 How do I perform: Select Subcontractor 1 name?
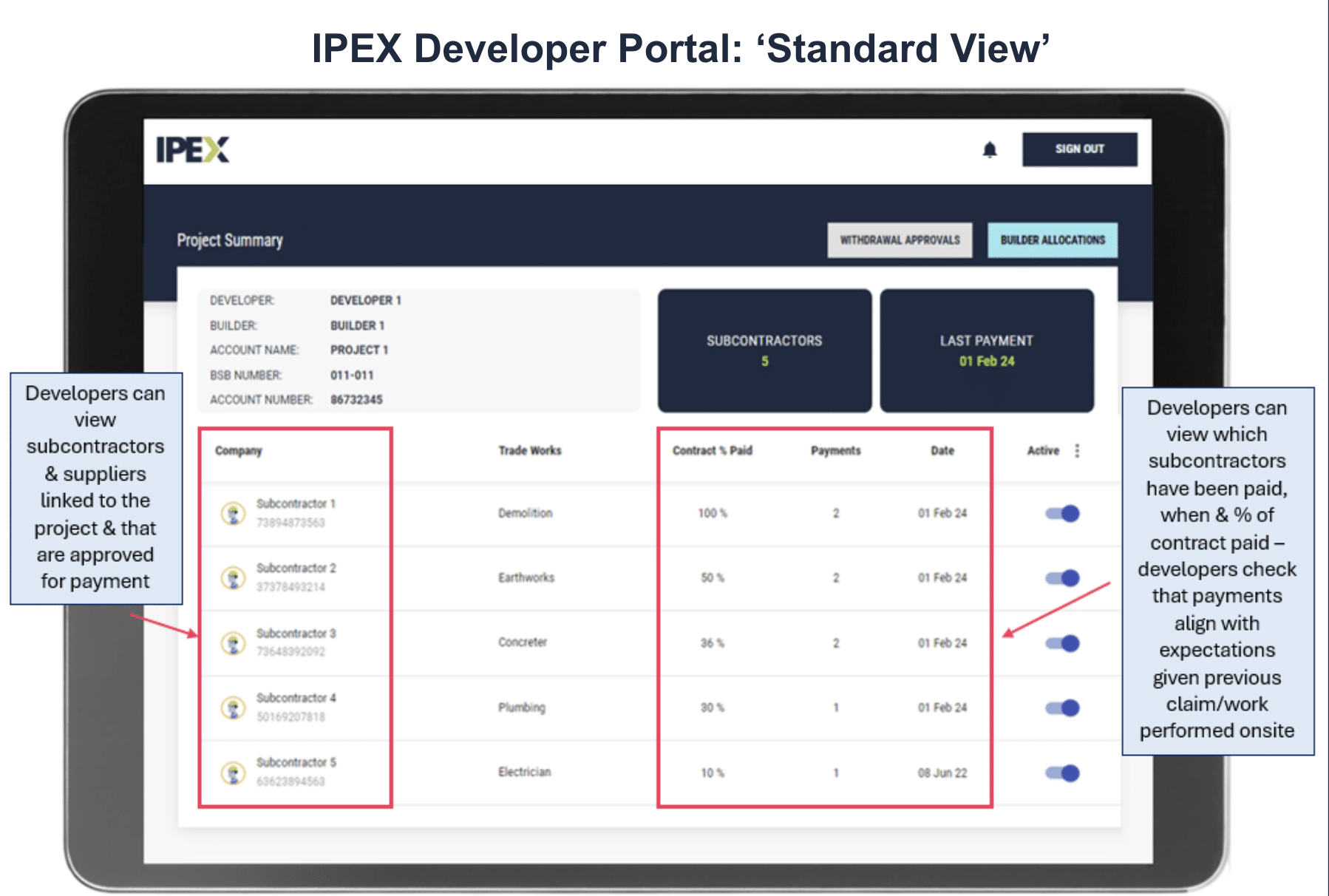pyautogui.click(x=296, y=503)
